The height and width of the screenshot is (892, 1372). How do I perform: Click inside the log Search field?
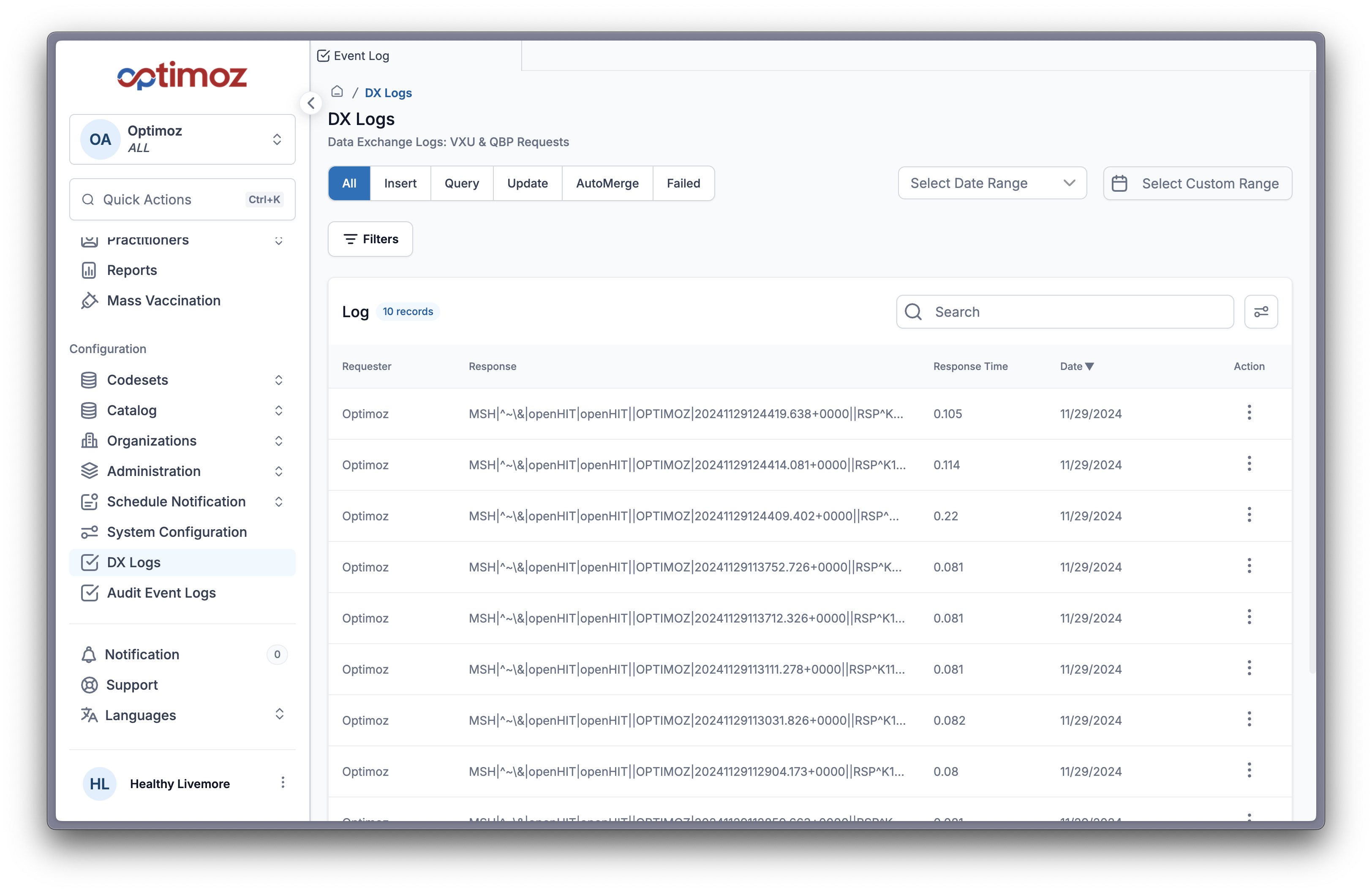pos(1064,312)
